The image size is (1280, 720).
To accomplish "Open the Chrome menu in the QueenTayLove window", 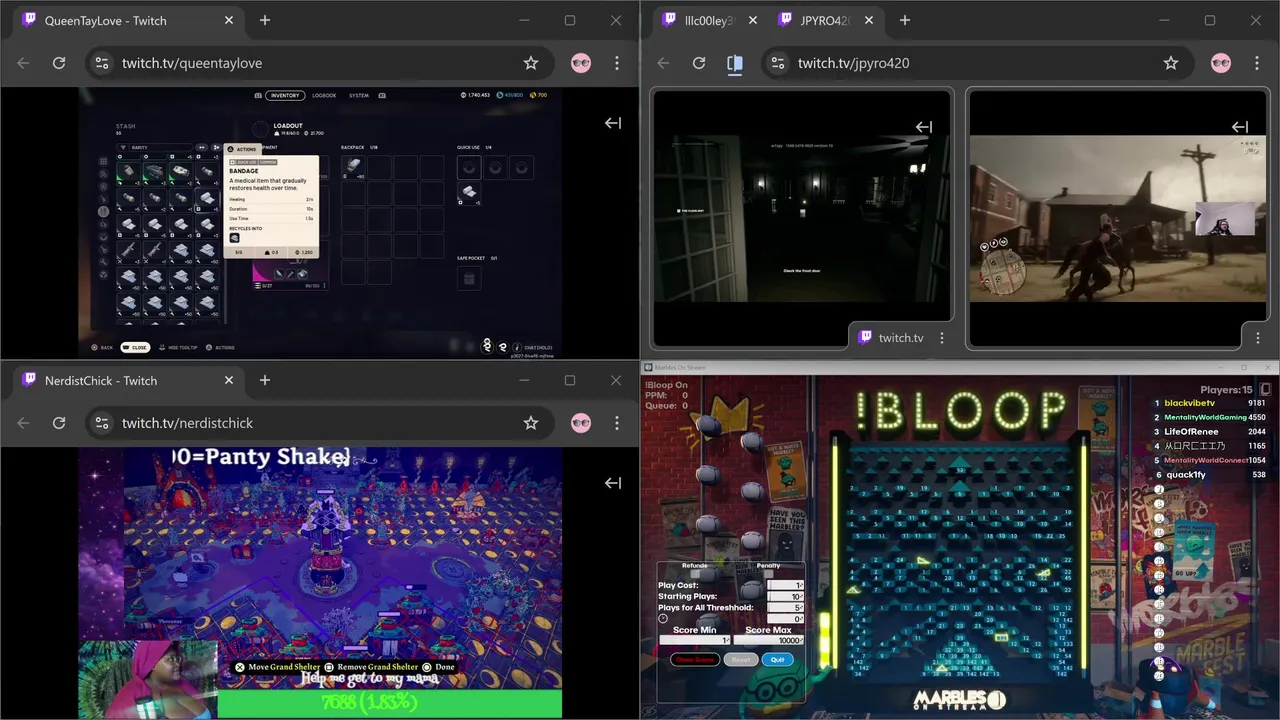I will point(617,63).
